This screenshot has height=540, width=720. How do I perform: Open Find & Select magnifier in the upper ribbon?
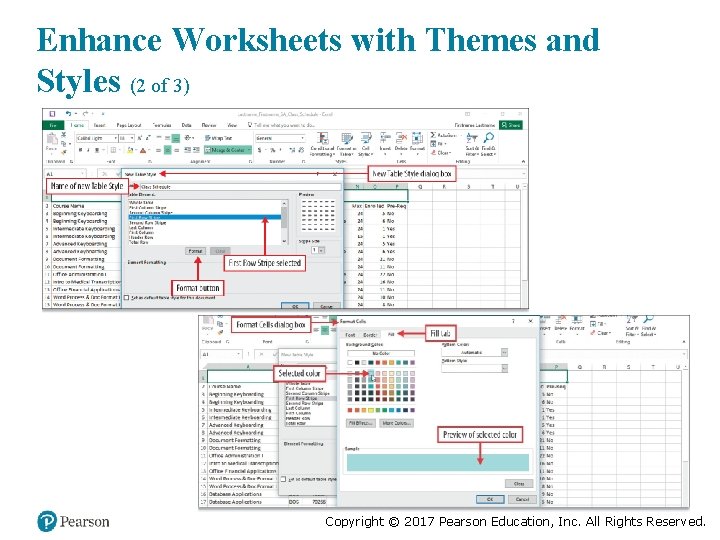coord(489,144)
